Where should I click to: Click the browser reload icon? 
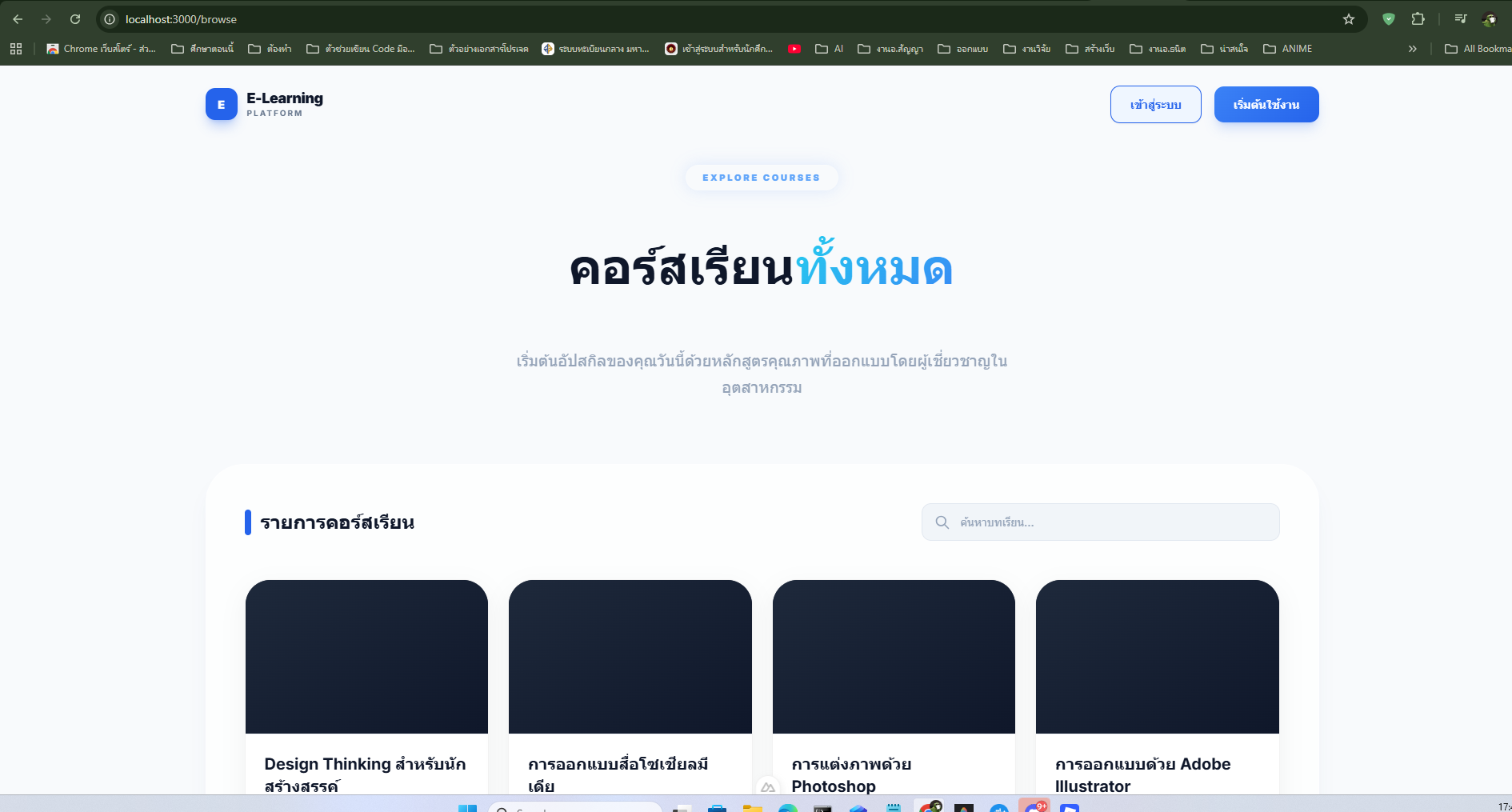75,19
